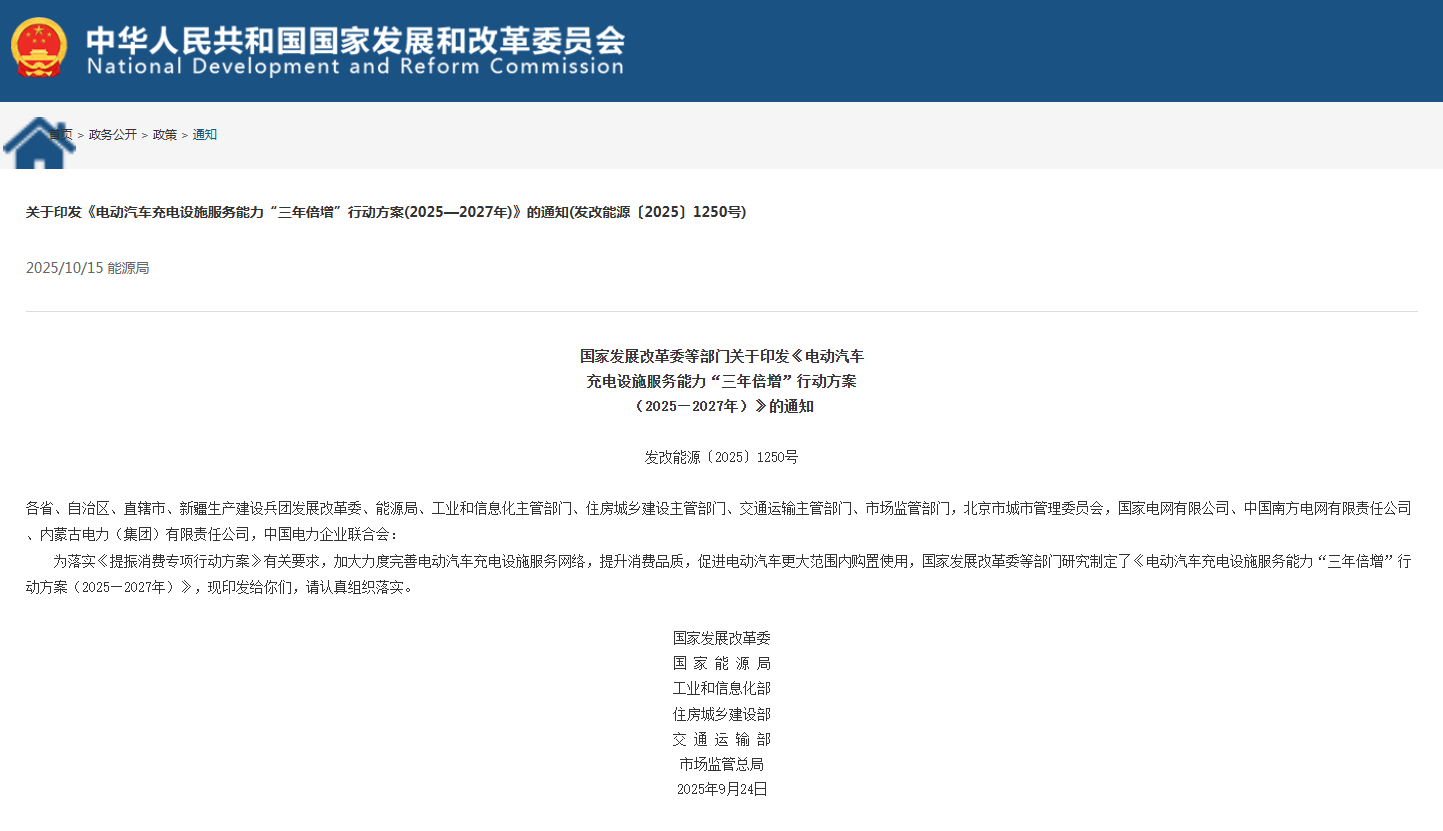Click the National Development and Reform Commission subtitle

[355, 68]
